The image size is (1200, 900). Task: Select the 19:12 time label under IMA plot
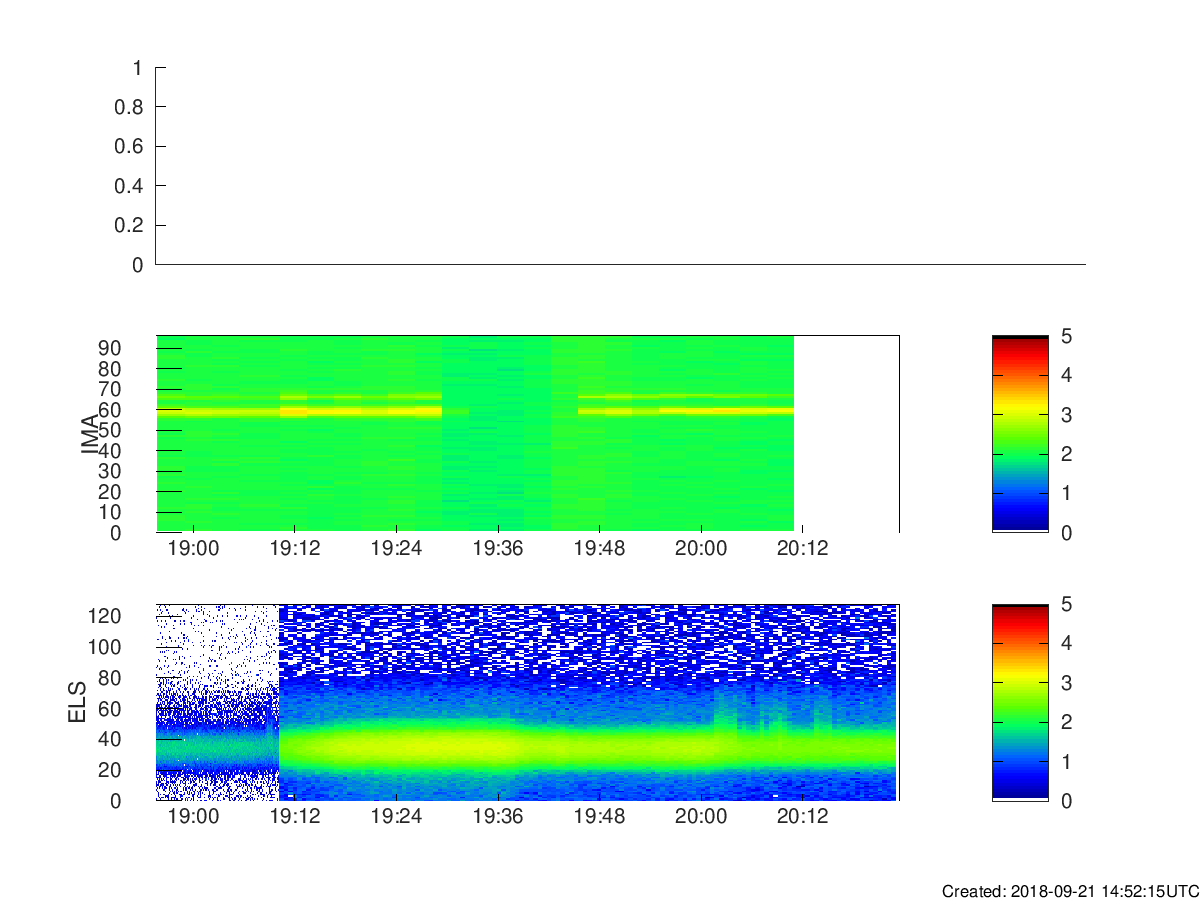click(x=294, y=548)
